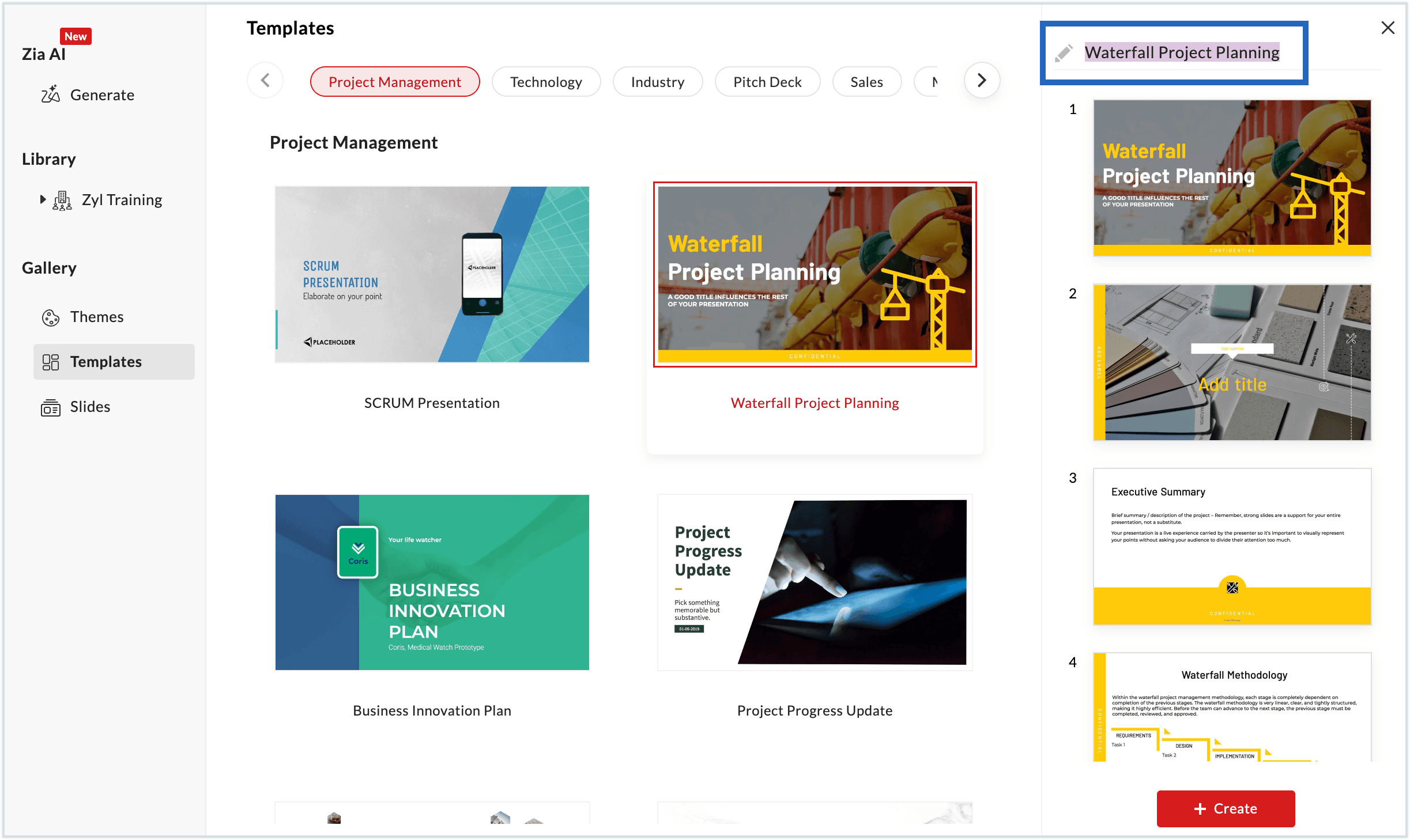Click the right arrow to see more categories
The width and height of the screenshot is (1410, 840).
982,81
